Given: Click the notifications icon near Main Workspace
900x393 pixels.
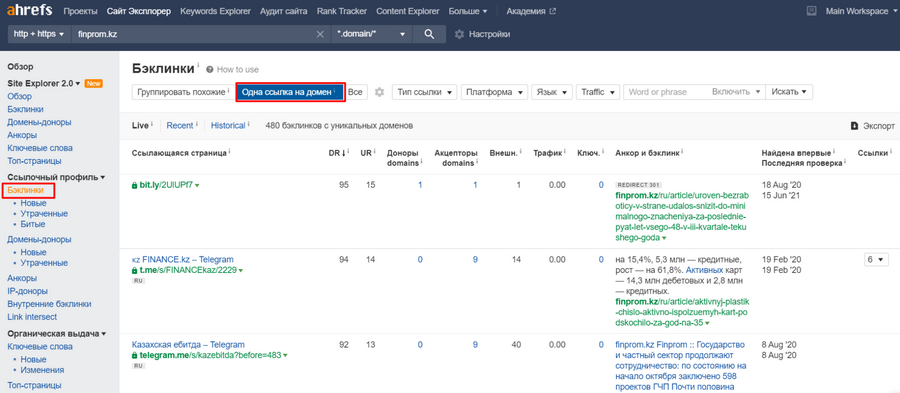Looking at the screenshot, I should pos(812,11).
